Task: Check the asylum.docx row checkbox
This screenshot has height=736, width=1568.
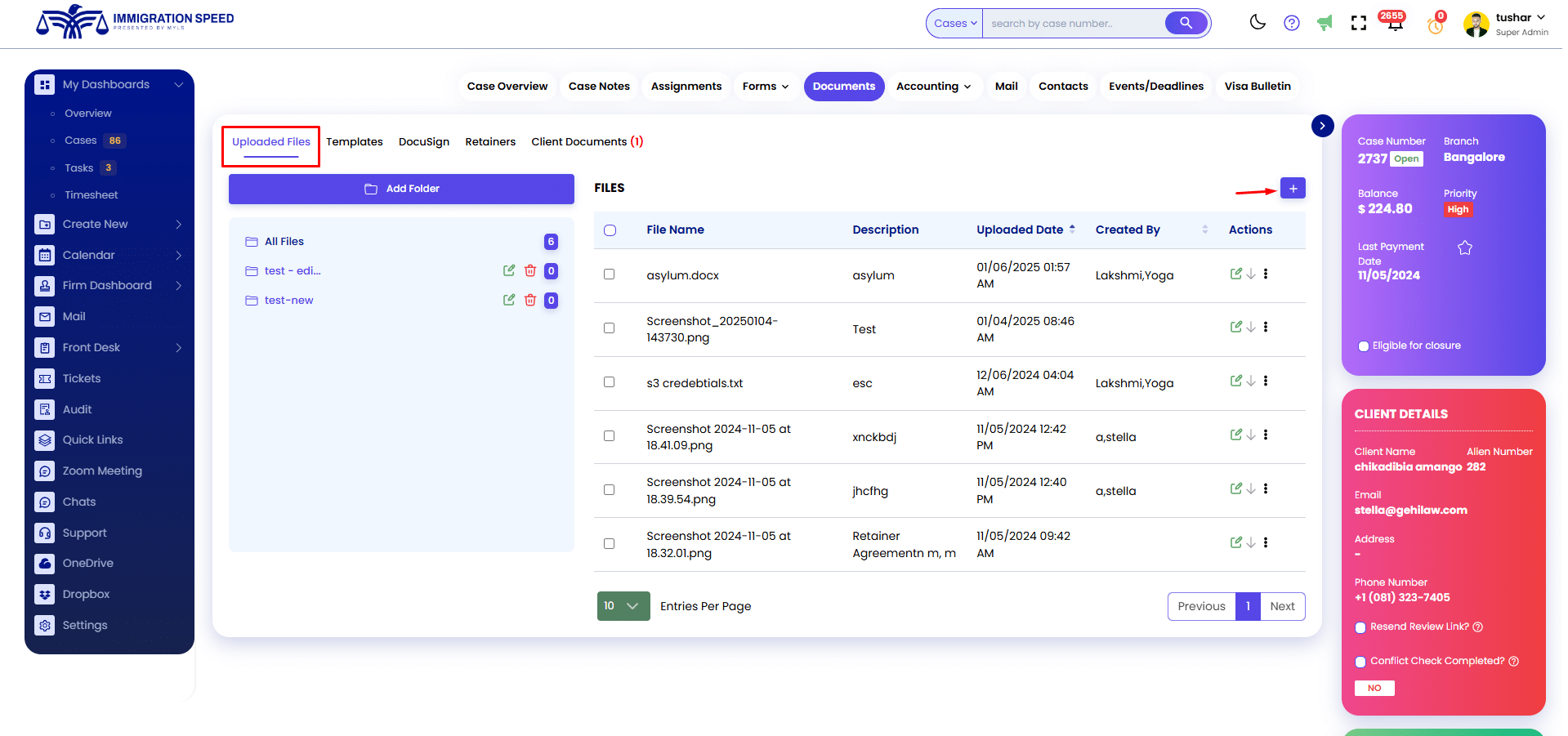Action: click(609, 274)
